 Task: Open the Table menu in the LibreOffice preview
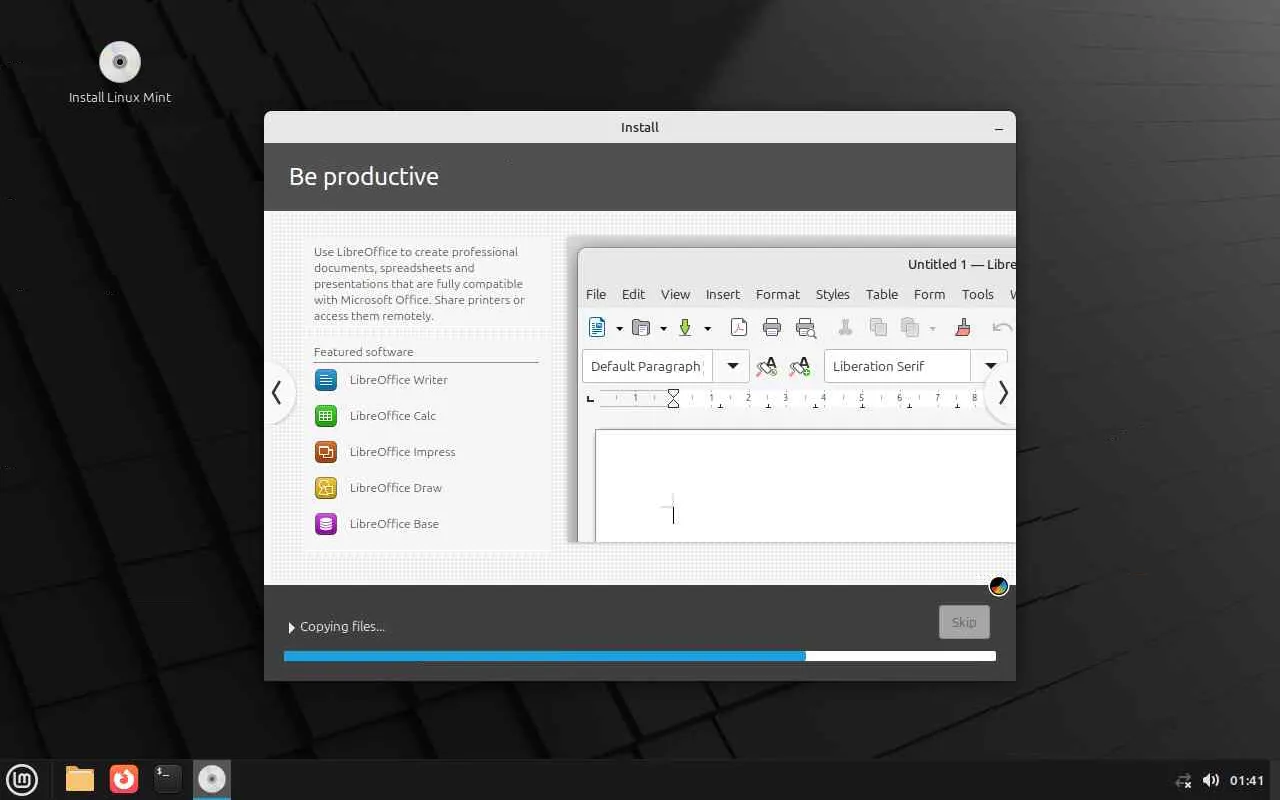pyautogui.click(x=882, y=294)
